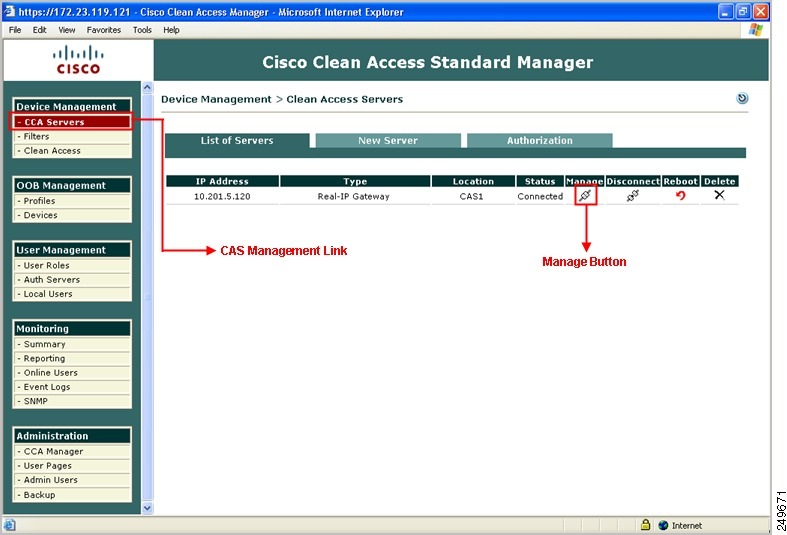The image size is (787, 535).
Task: Open the Monitoring Summary link
Action: (x=71, y=344)
